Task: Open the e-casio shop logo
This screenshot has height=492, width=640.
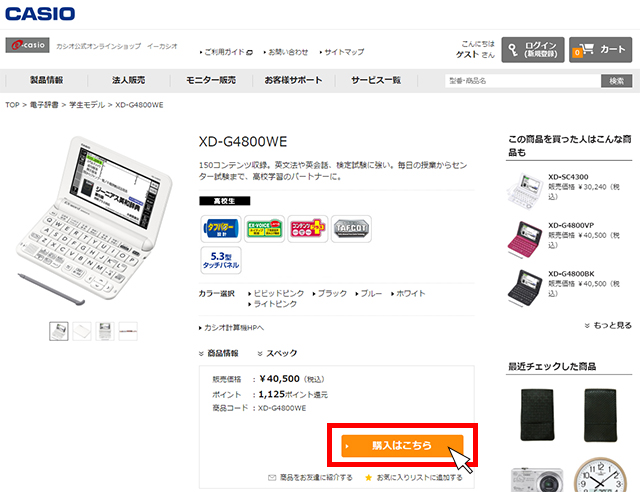Action: pyautogui.click(x=27, y=45)
